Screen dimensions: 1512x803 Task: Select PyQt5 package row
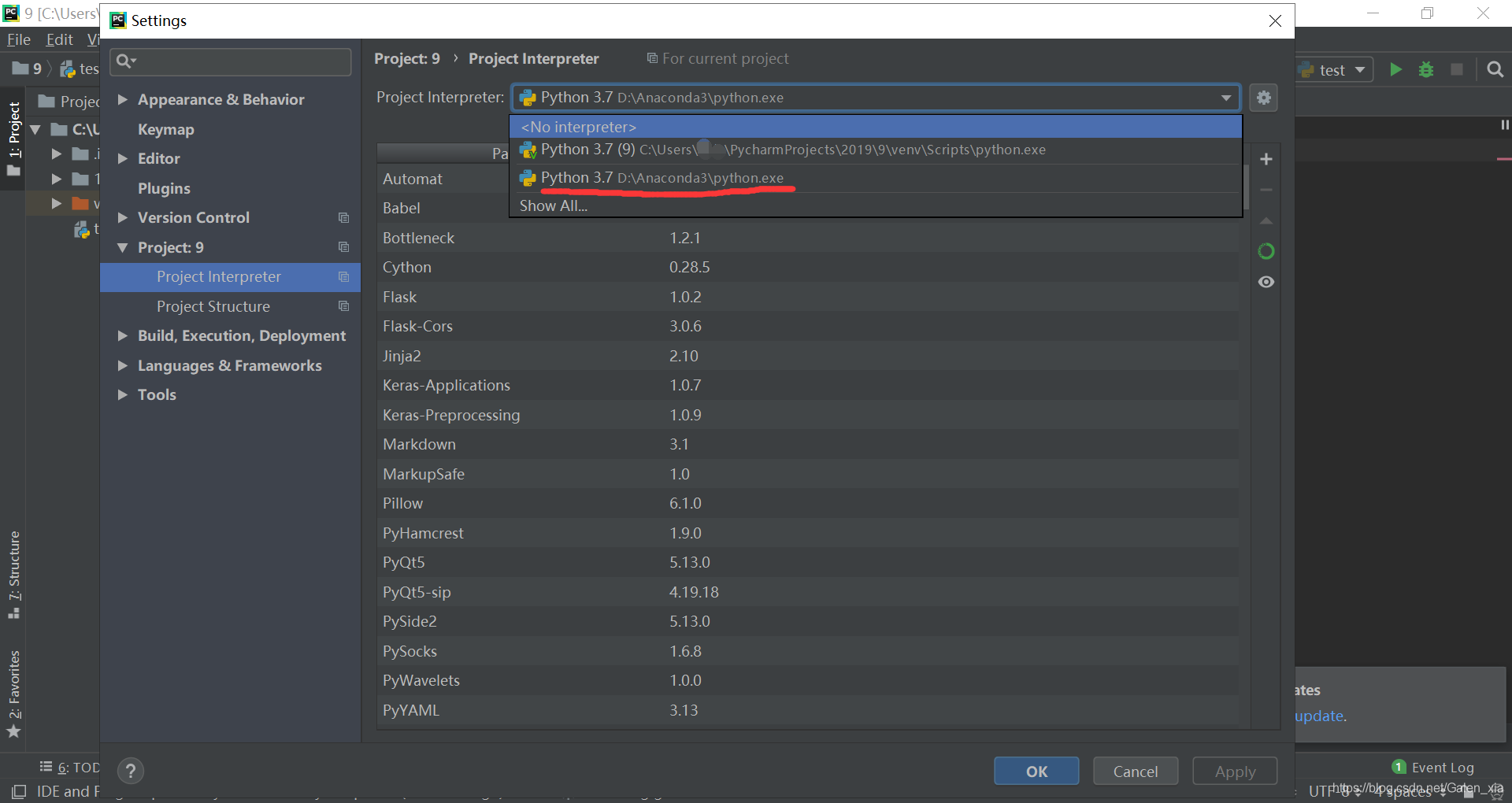pos(807,562)
